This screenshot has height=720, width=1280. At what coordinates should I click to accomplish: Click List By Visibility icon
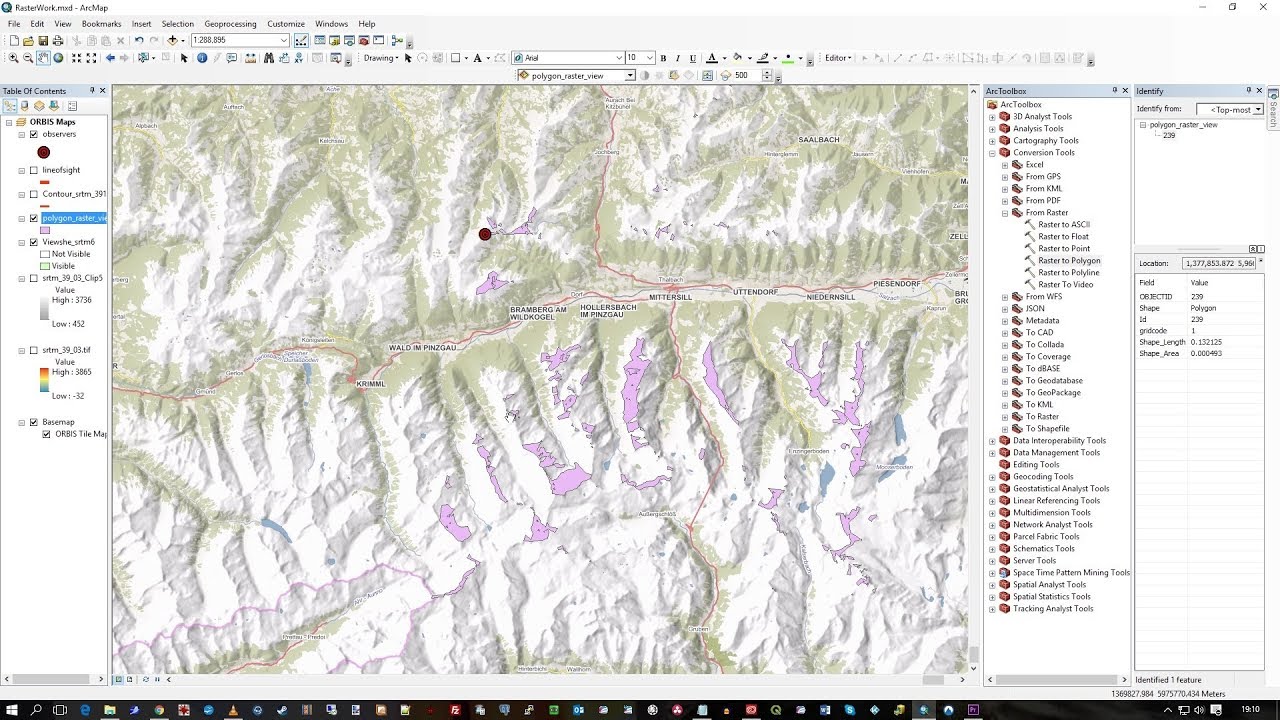pyautogui.click(x=39, y=106)
